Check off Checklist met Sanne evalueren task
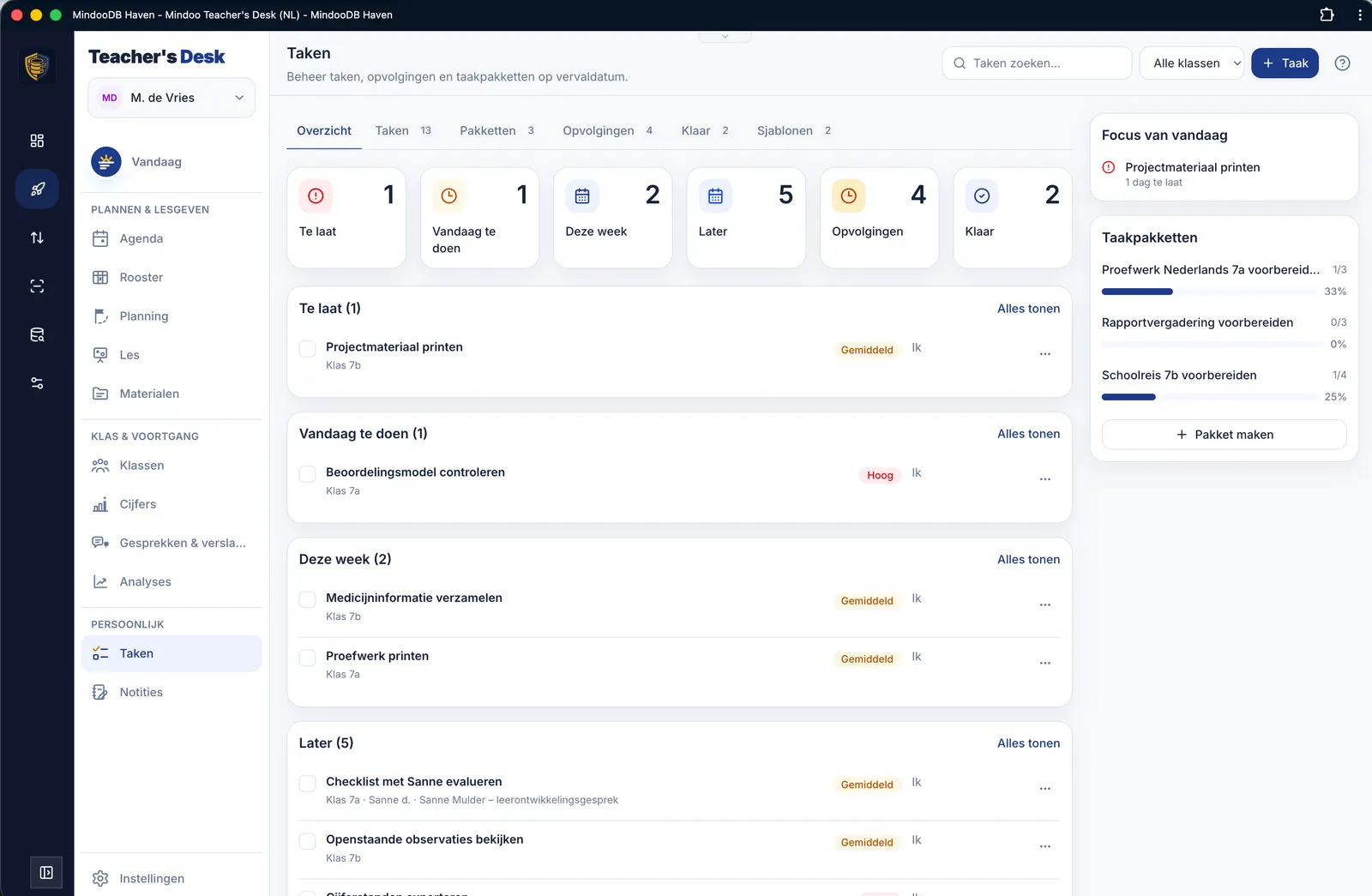1372x896 pixels. click(x=307, y=784)
